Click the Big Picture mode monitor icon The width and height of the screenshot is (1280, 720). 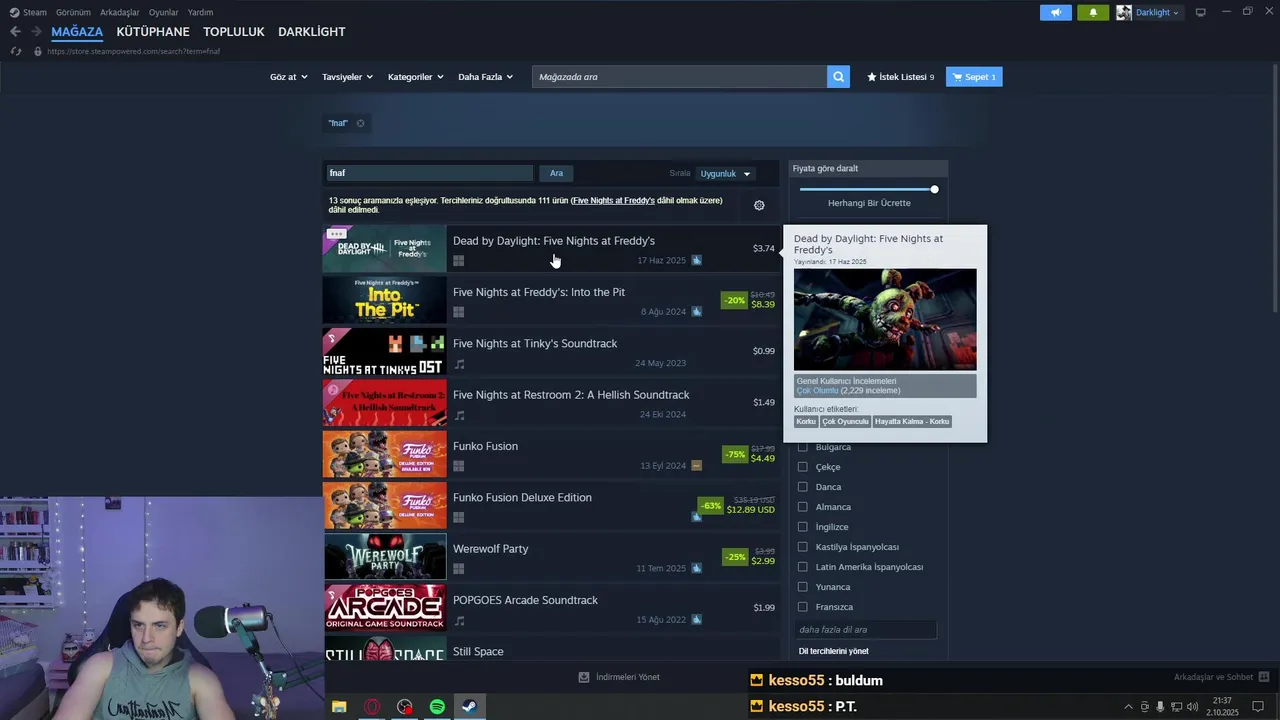click(1200, 12)
